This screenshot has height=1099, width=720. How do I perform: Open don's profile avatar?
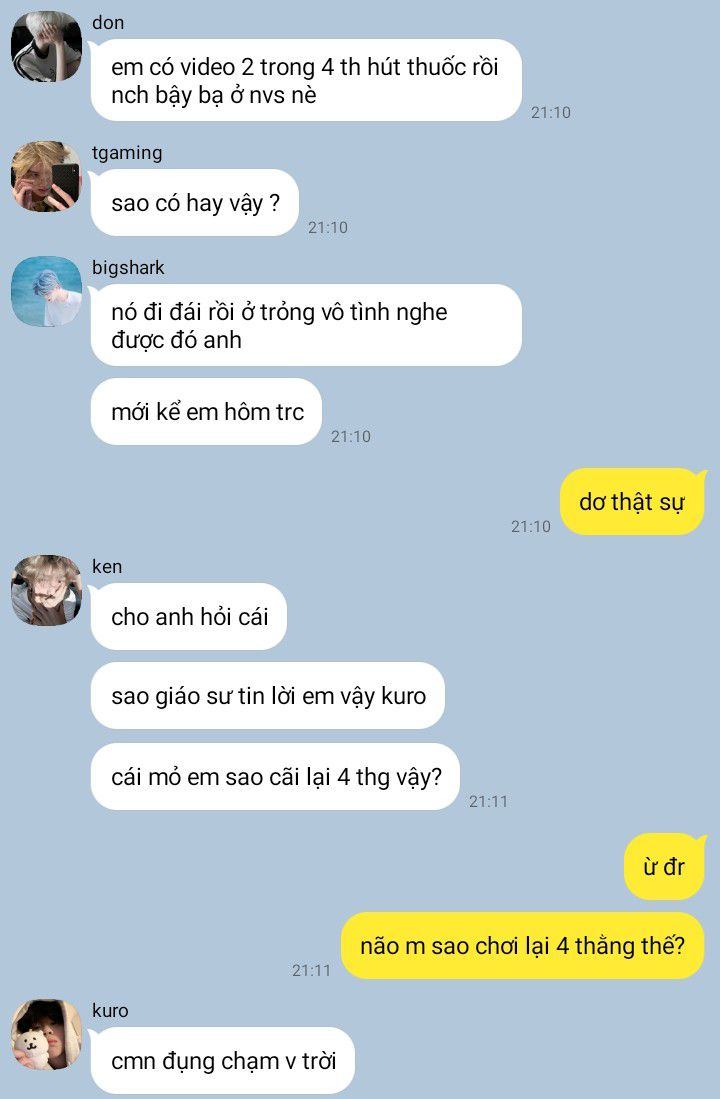(46, 46)
